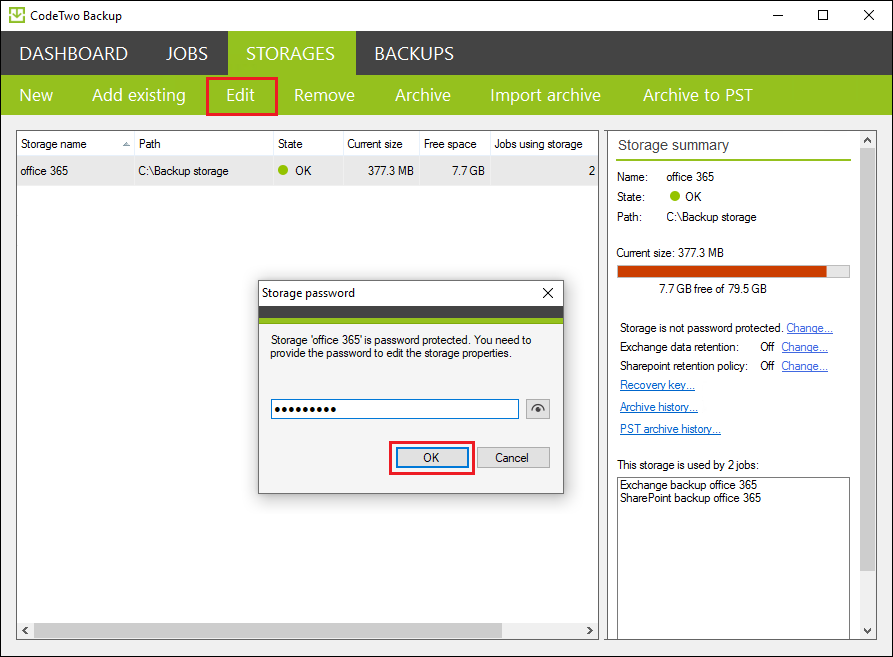The image size is (893, 657).
Task: Click Edit in the storage toolbar
Action: 240,95
